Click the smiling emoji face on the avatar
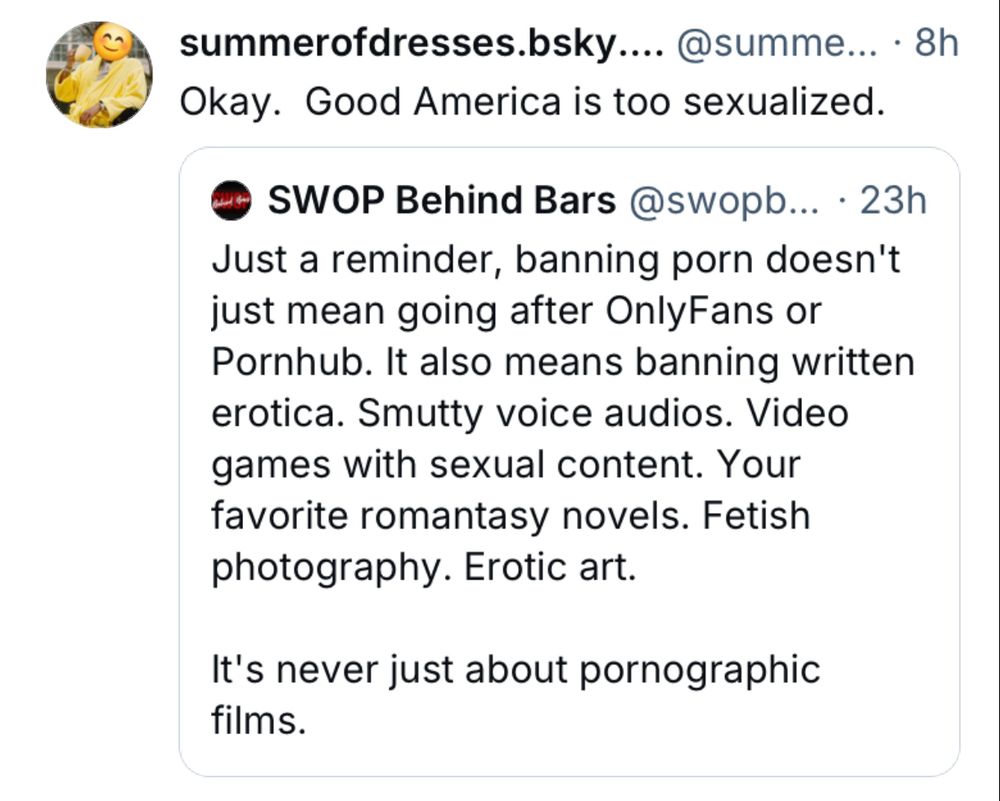The height and width of the screenshot is (801, 1000). [x=107, y=40]
